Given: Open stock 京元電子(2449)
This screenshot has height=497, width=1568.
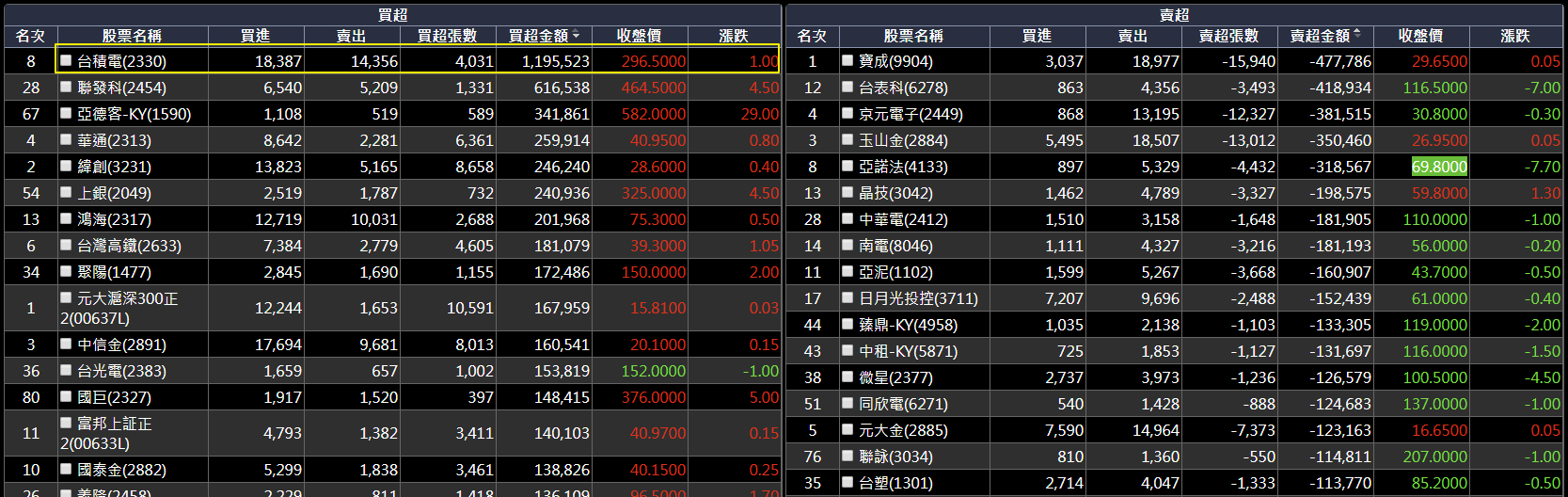Looking at the screenshot, I should point(911,114).
